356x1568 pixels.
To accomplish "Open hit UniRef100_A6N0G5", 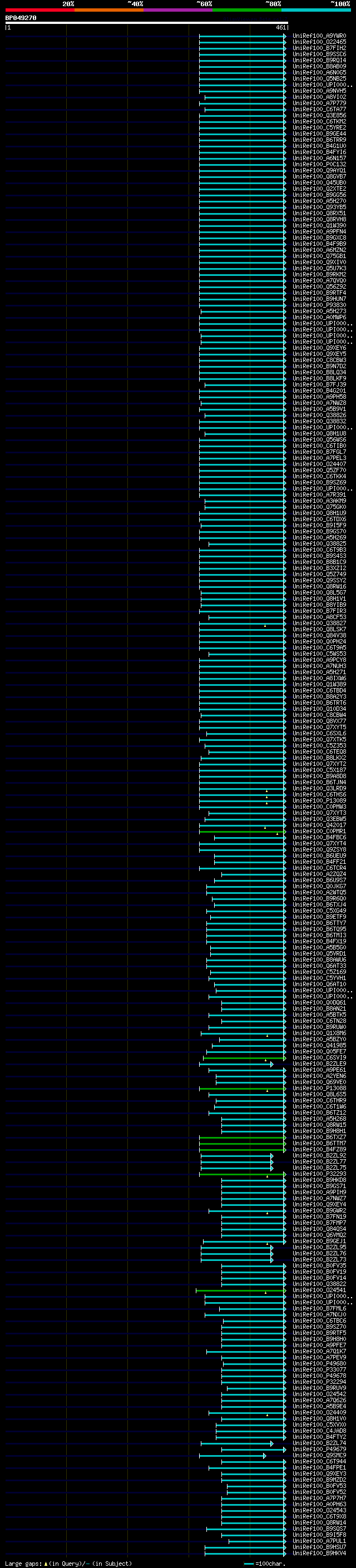I will coord(319,72).
